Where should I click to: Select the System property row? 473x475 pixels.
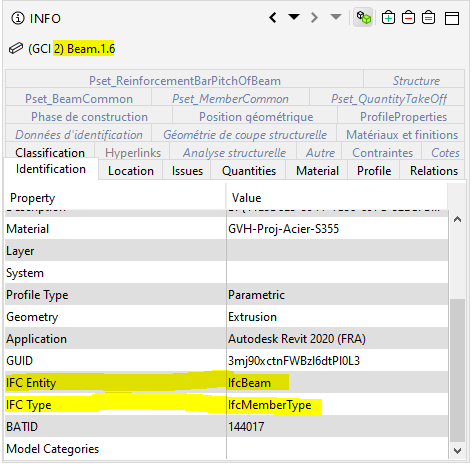click(x=227, y=272)
